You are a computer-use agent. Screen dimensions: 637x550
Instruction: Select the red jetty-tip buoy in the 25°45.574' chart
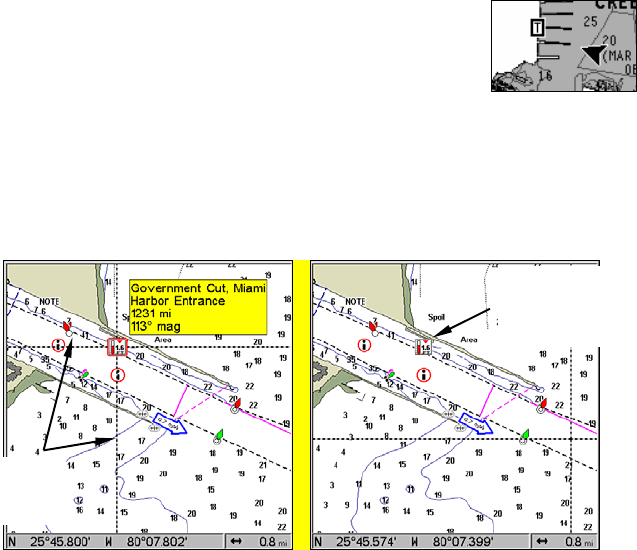542,406
